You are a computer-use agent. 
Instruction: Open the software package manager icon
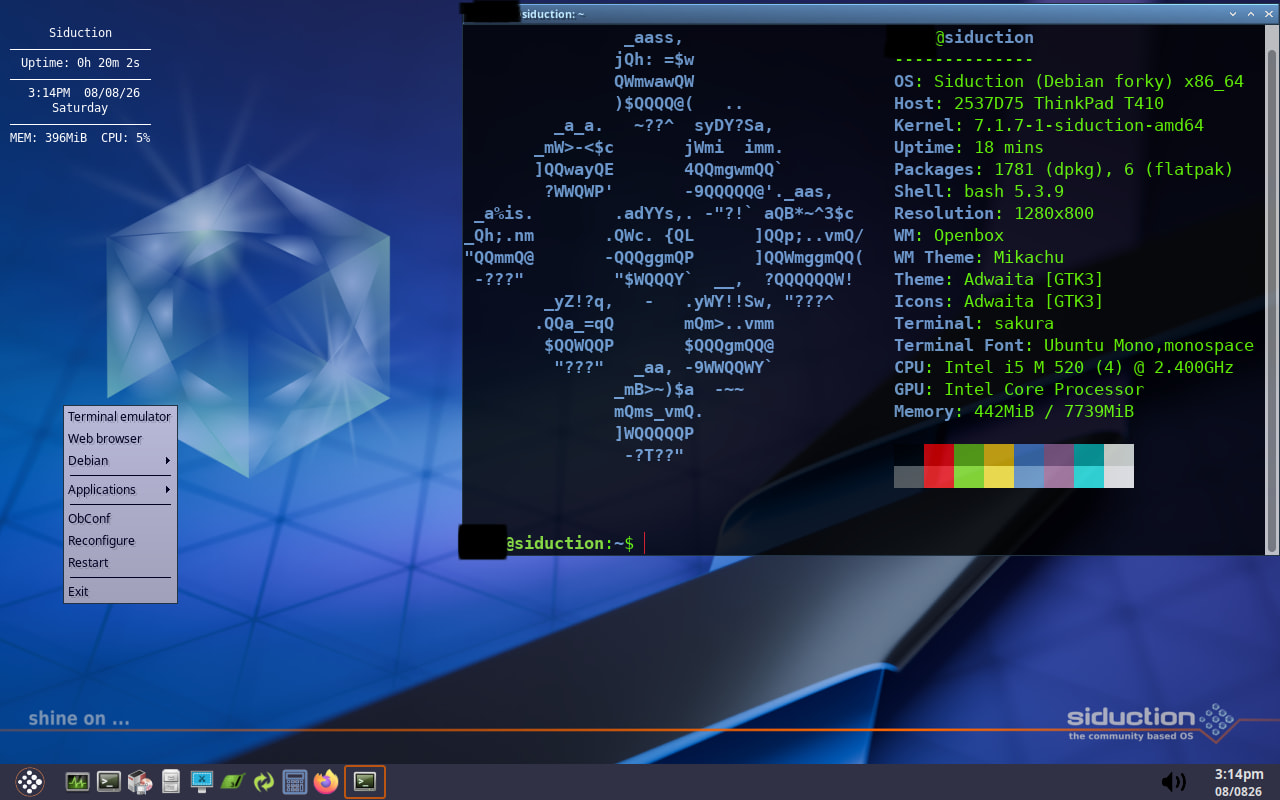click(x=140, y=782)
